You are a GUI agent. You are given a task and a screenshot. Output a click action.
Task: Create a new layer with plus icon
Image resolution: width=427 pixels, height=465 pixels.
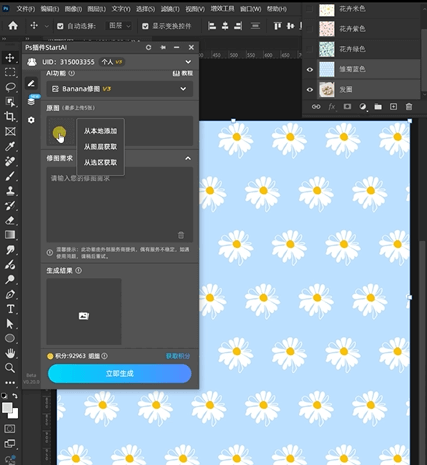point(393,107)
